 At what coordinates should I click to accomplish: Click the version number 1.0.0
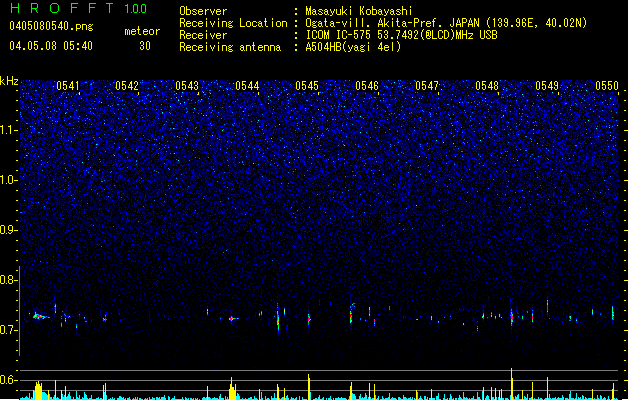[135, 8]
